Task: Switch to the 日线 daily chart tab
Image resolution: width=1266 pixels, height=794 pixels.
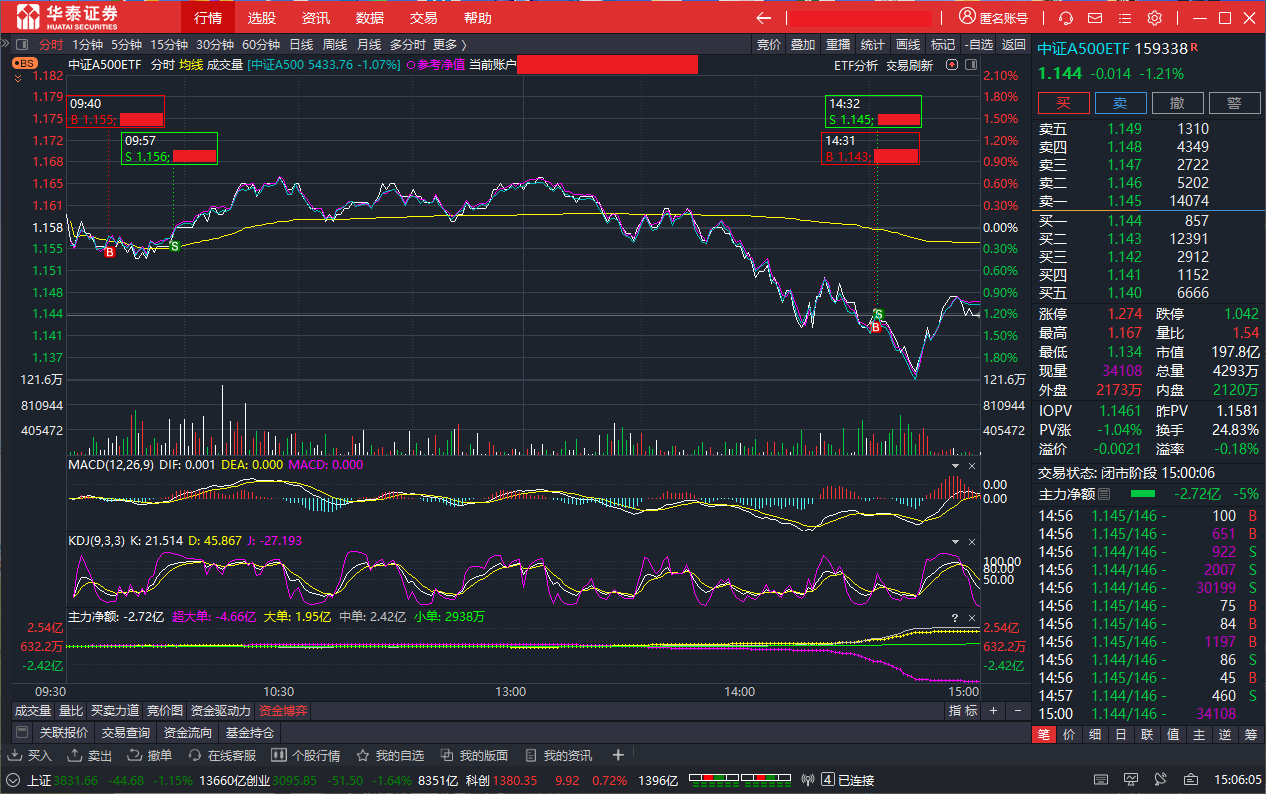Action: 301,44
